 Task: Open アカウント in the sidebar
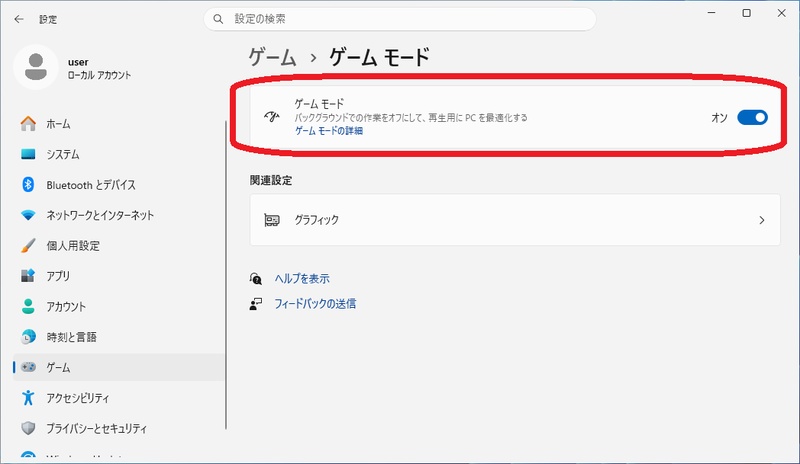[x=119, y=306]
